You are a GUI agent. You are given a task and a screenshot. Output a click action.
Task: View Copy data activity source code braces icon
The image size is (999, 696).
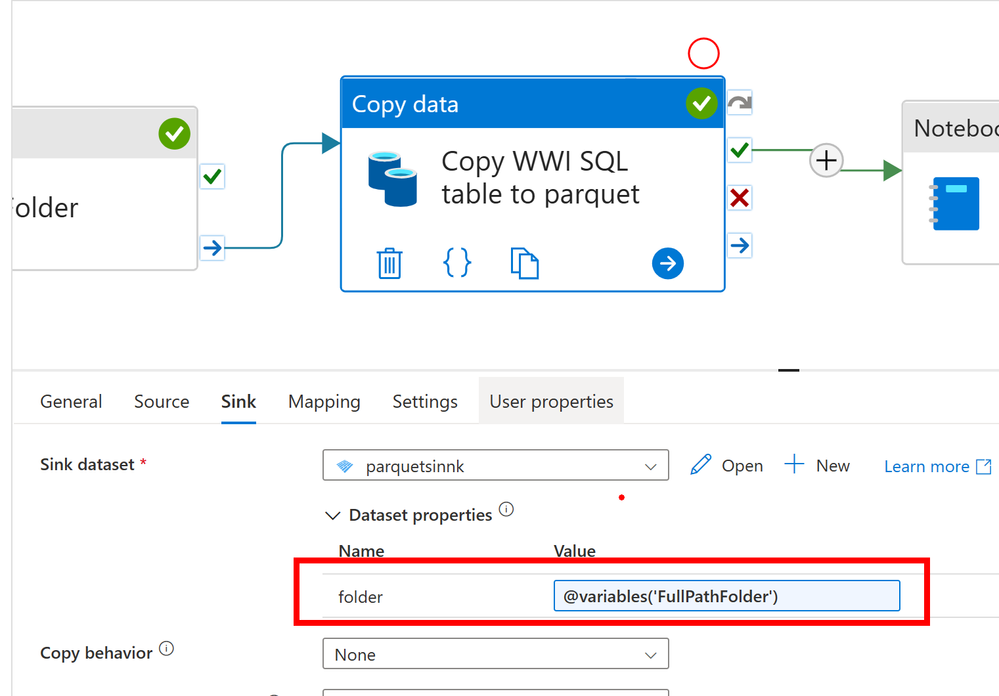457,263
